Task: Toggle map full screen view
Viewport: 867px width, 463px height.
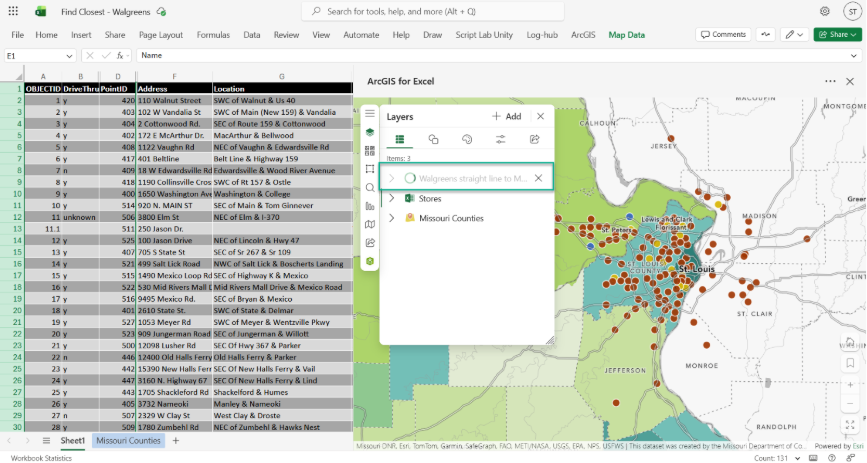Action: click(850, 425)
